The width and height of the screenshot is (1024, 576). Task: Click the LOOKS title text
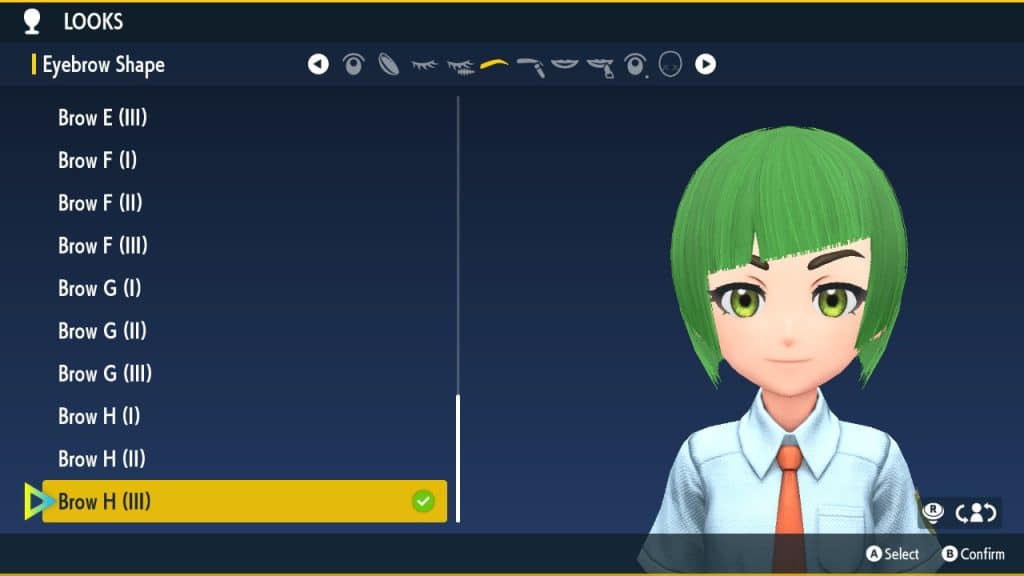coord(93,22)
